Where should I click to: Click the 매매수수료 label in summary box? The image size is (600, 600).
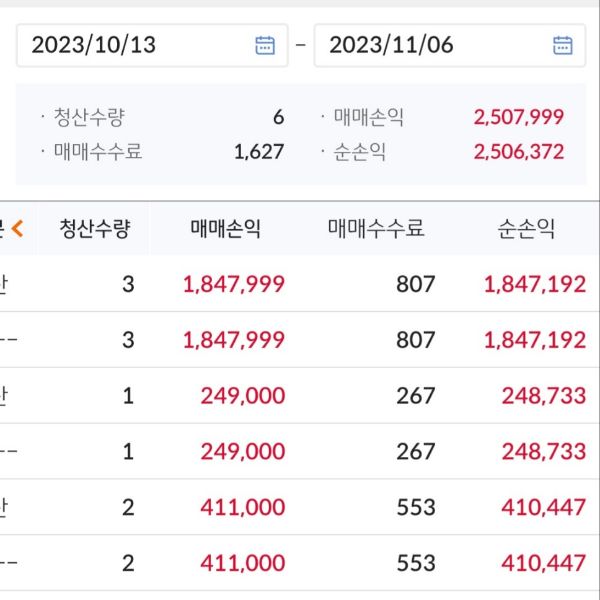pyautogui.click(x=98, y=152)
